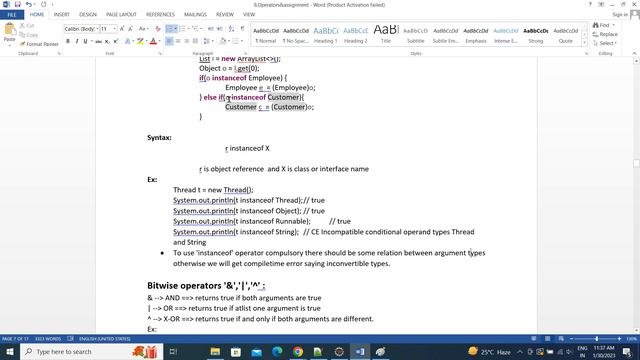Open File Explorer from taskbar

(215, 351)
